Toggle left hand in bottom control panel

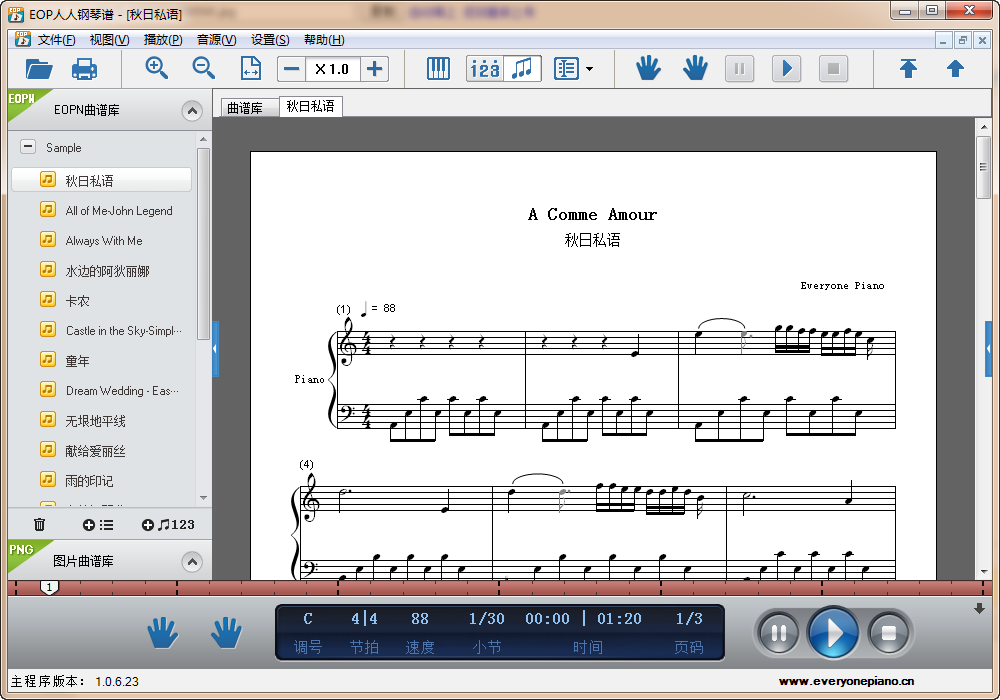pos(163,632)
